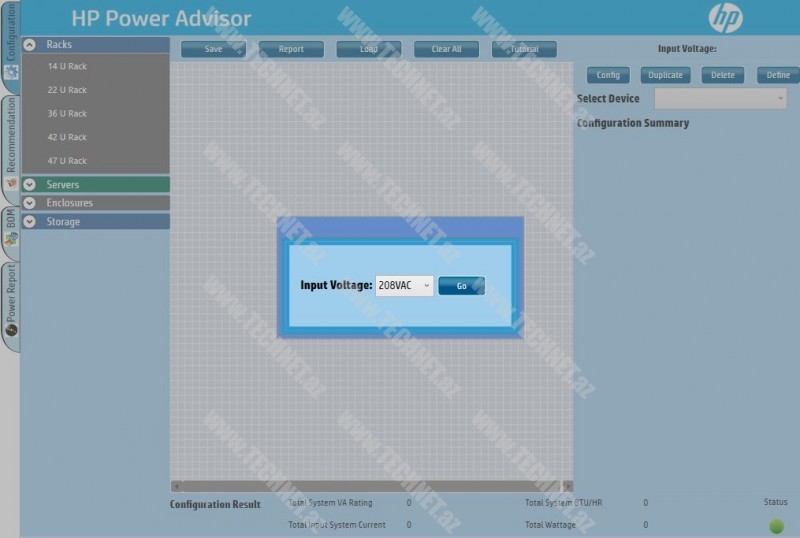Switch to the Recommendation side tab
This screenshot has height=538, width=800.
point(10,149)
